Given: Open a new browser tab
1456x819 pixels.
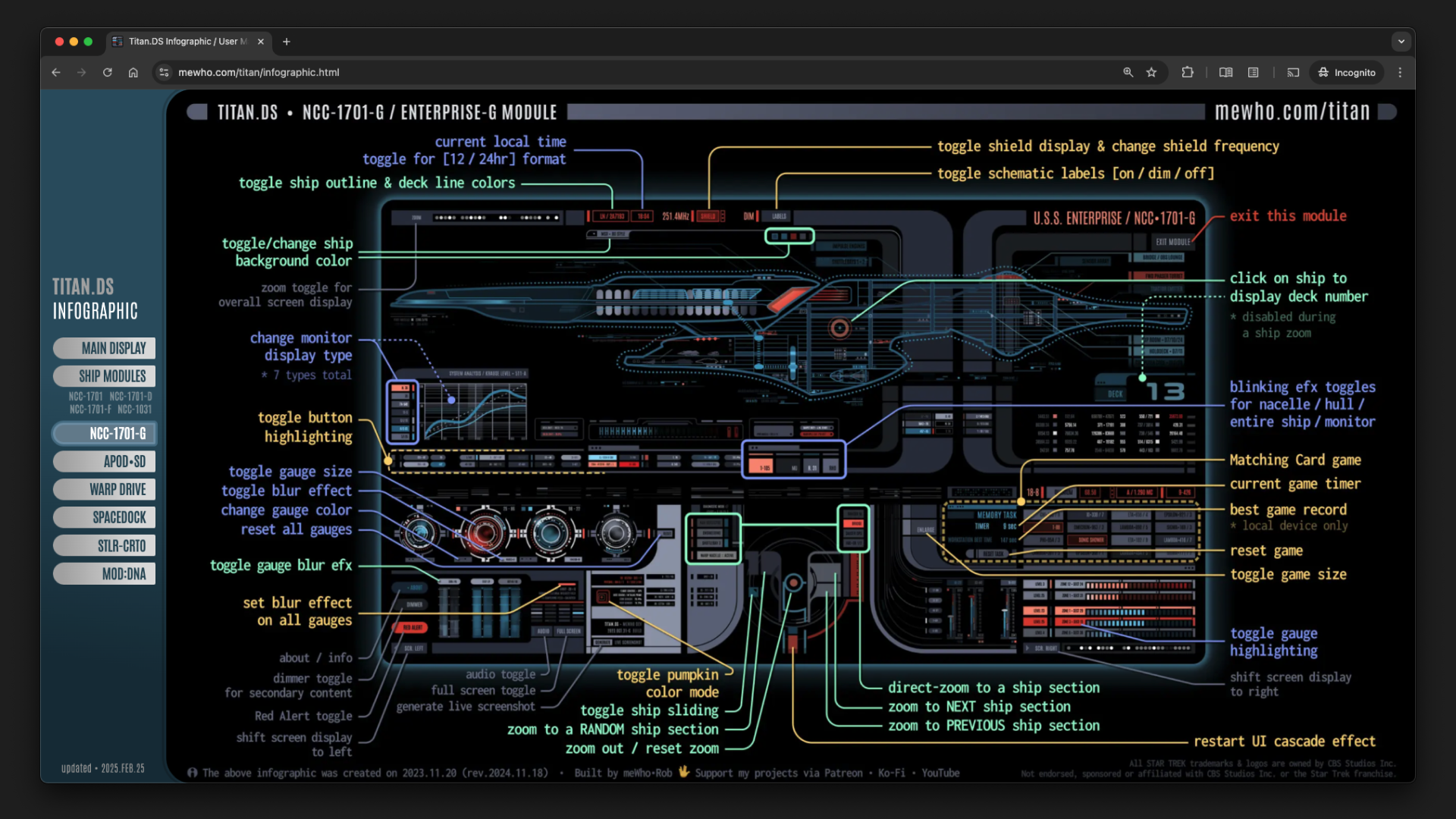Looking at the screenshot, I should (287, 42).
